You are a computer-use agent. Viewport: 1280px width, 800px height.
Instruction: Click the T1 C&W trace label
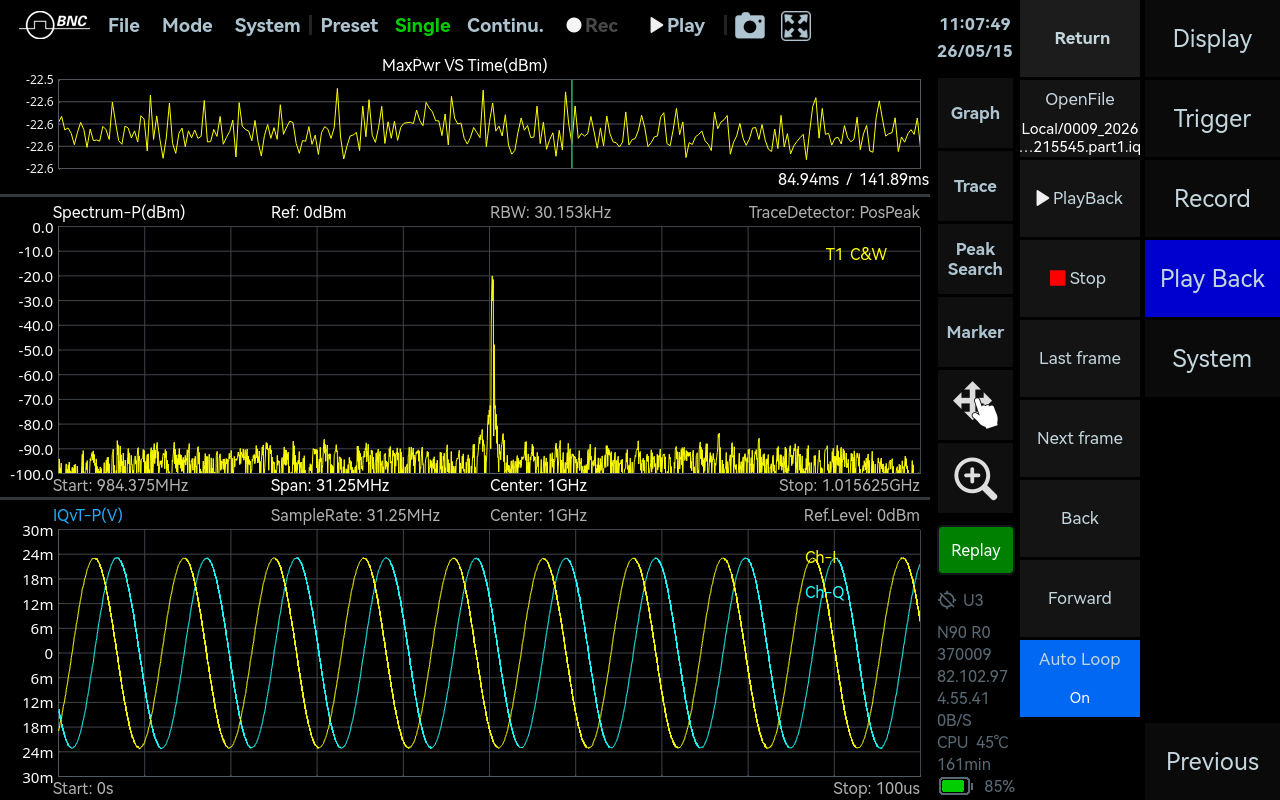(x=856, y=254)
